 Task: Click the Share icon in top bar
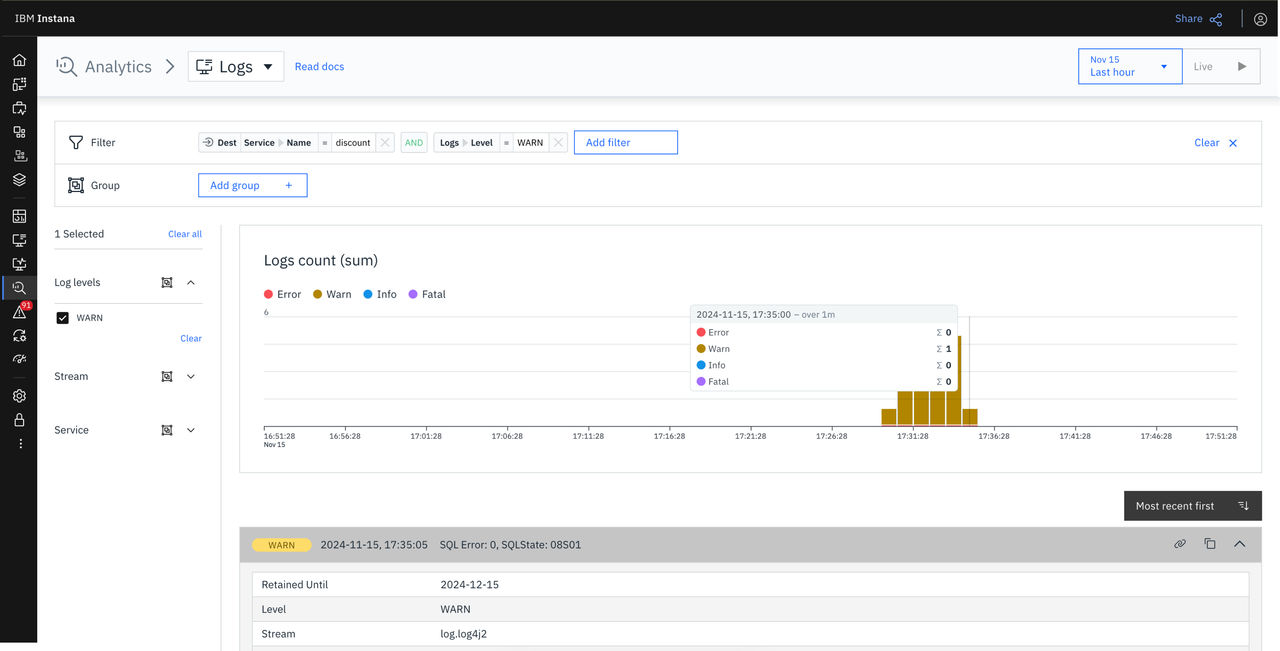[x=1216, y=19]
